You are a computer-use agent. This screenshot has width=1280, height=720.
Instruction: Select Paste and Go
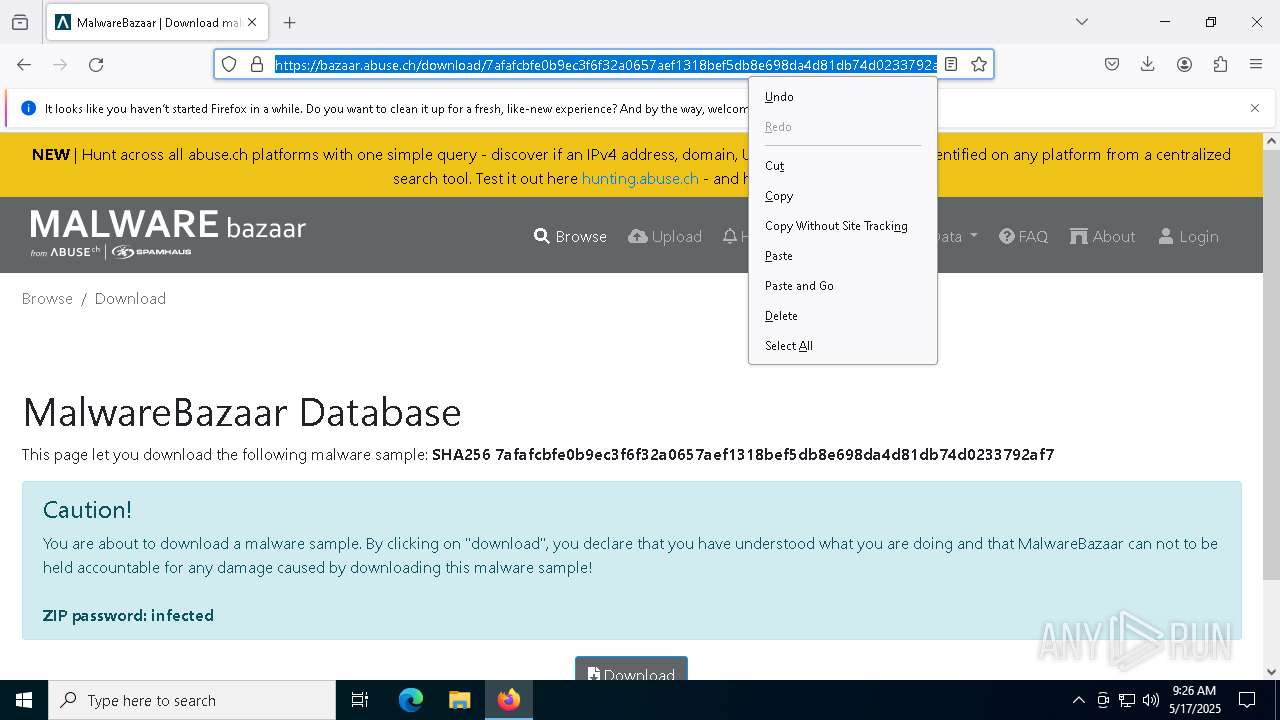click(843, 286)
